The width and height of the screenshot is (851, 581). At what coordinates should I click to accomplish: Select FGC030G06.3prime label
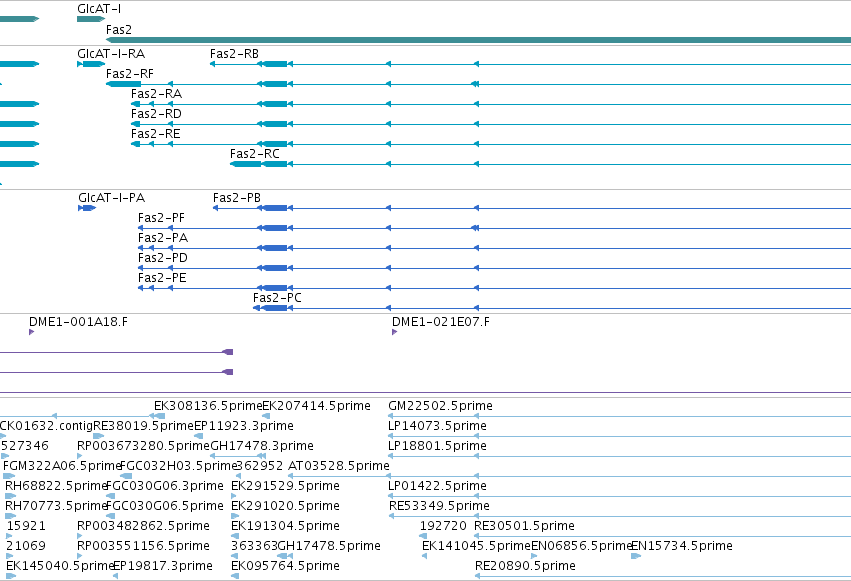[x=164, y=486]
